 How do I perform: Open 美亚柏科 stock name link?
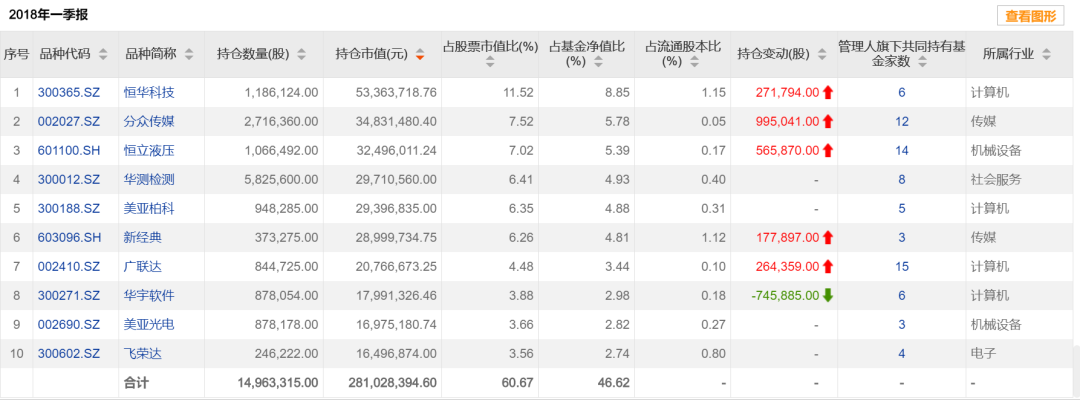coord(149,209)
